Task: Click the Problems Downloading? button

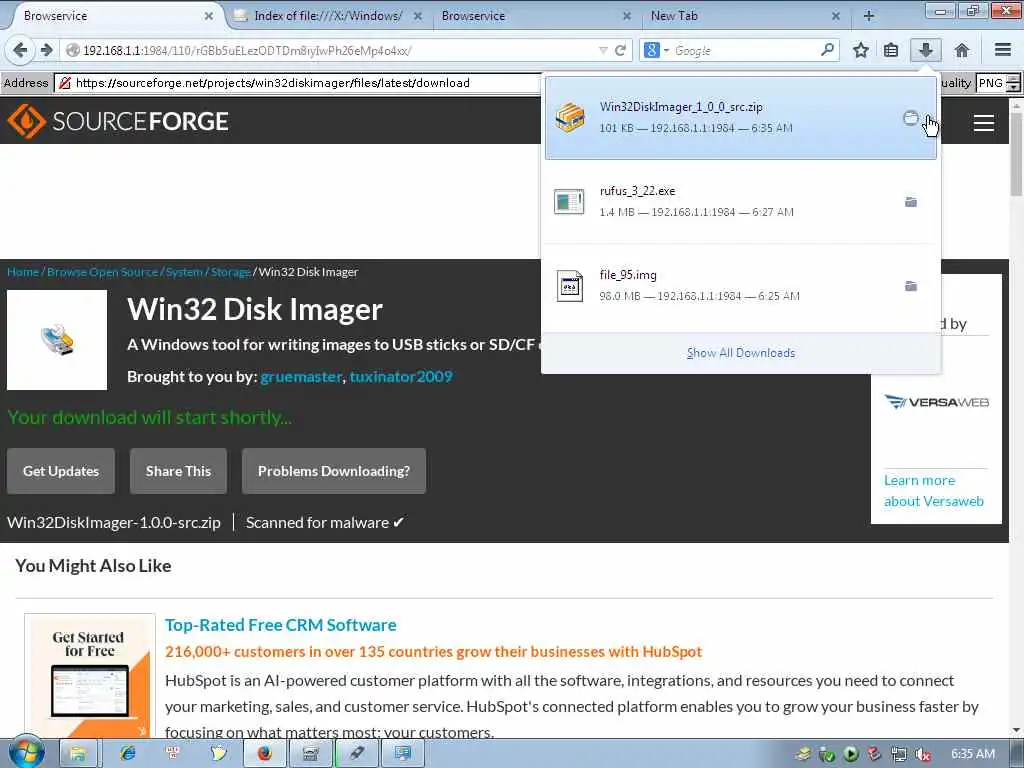Action: (x=334, y=471)
